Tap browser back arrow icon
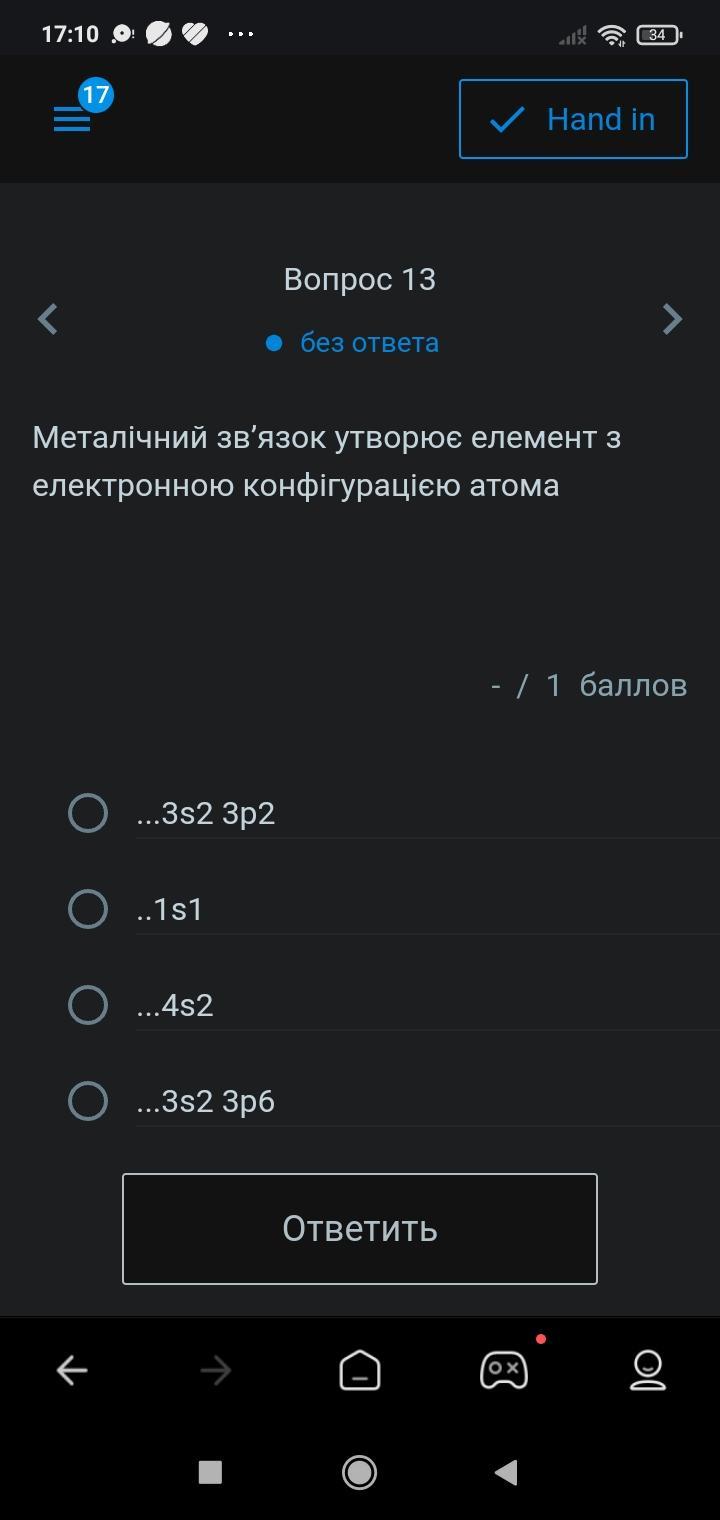720x1520 pixels. tap(72, 1370)
